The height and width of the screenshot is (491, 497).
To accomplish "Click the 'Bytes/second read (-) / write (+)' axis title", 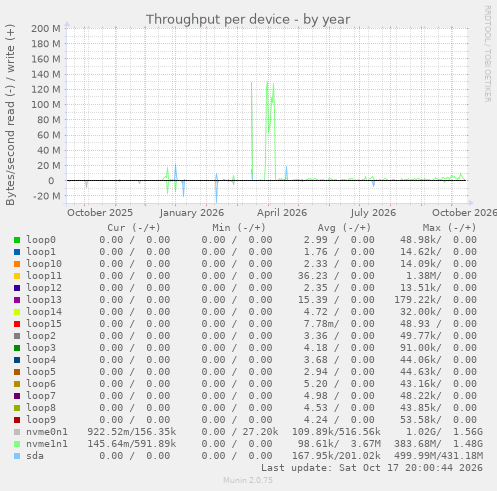I will point(10,115).
